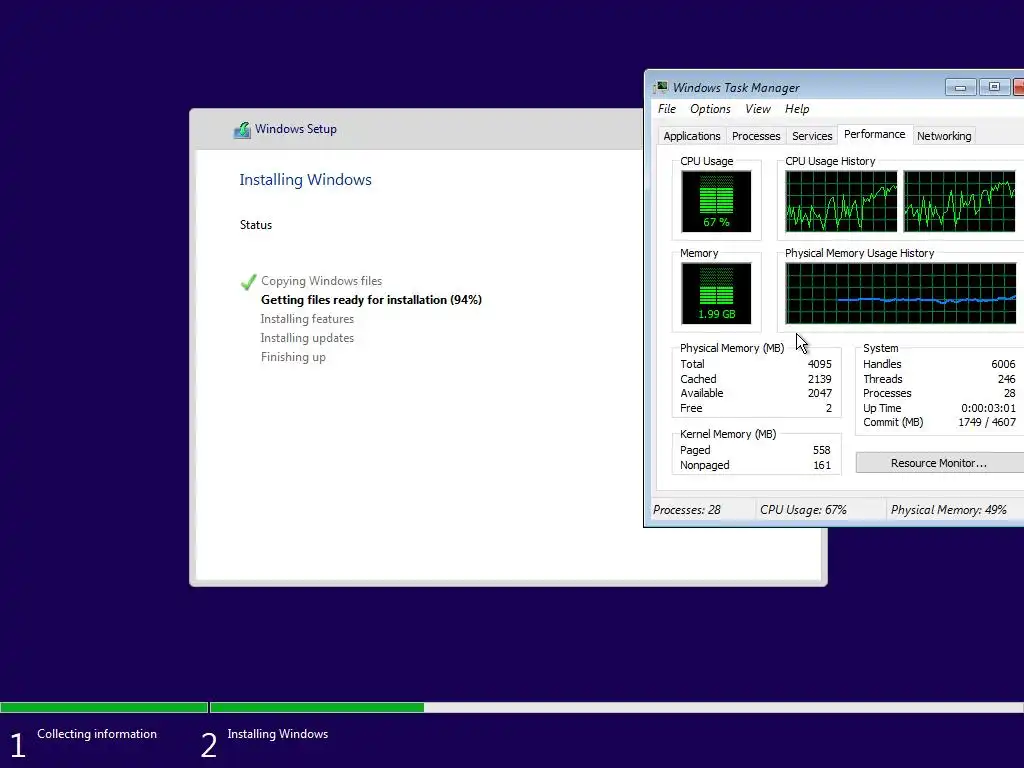This screenshot has height=768, width=1024.
Task: Click step 2 Installing Windows label at bottom
Action: (x=278, y=734)
